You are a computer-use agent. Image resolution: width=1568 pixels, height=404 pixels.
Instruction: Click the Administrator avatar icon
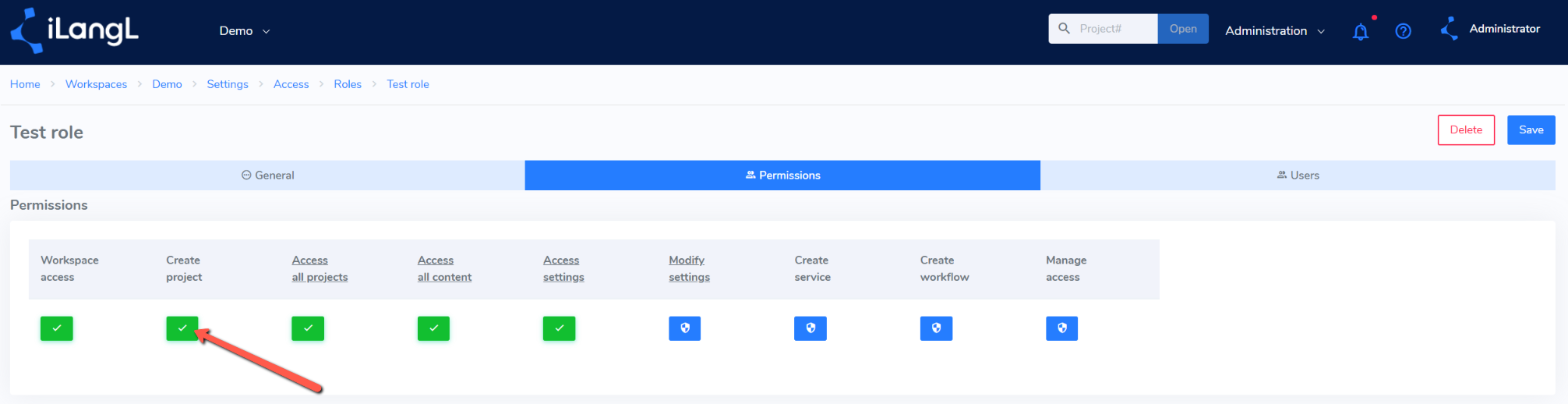pyautogui.click(x=1449, y=29)
